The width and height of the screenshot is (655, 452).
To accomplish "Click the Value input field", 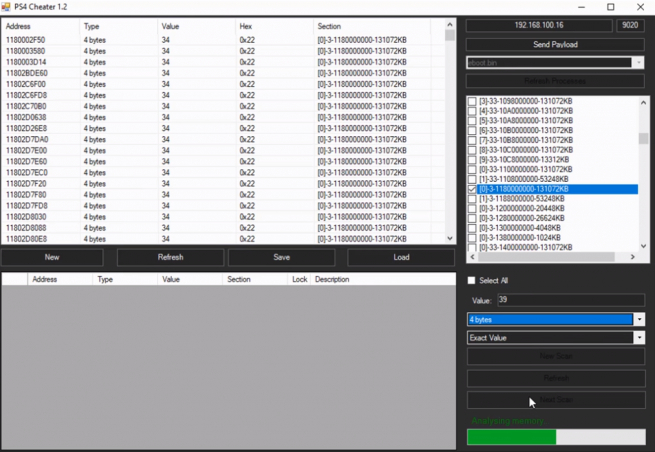I will click(570, 299).
